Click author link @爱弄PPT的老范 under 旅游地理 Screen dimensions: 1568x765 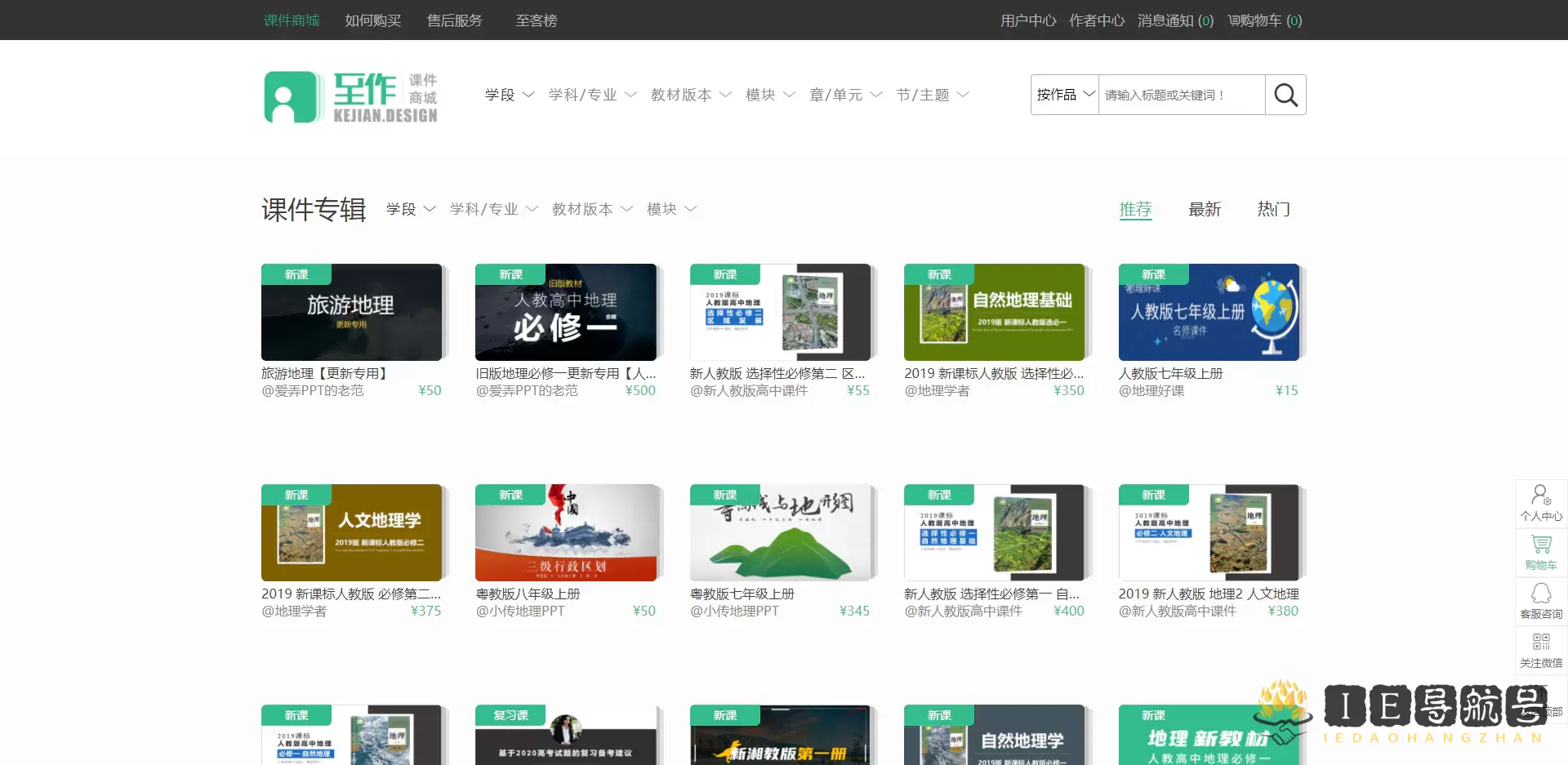click(x=313, y=391)
